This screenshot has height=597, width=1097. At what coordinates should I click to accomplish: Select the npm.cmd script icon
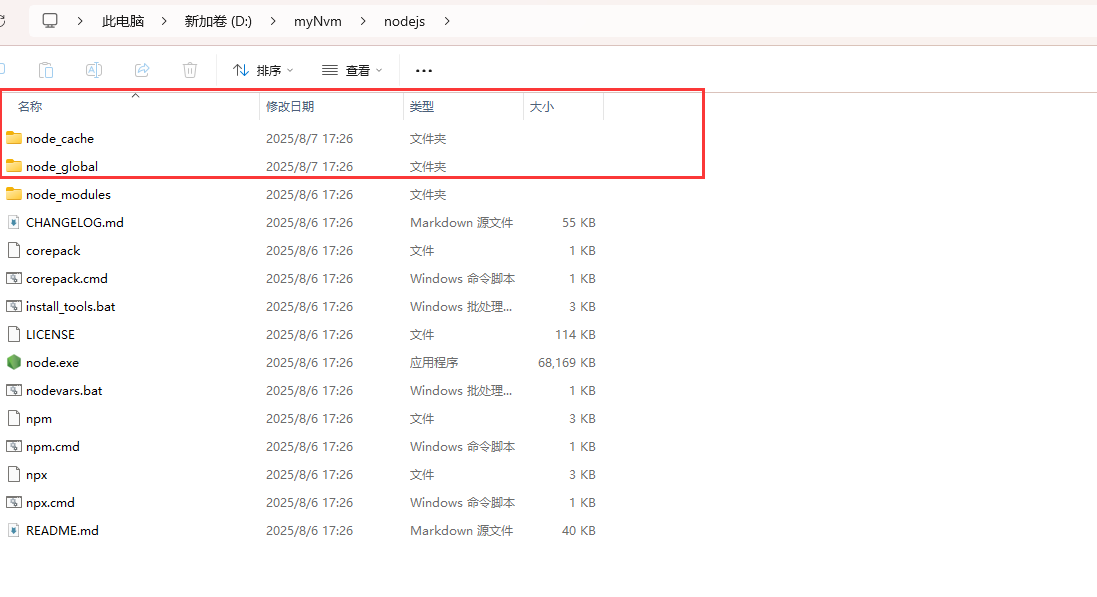14,446
